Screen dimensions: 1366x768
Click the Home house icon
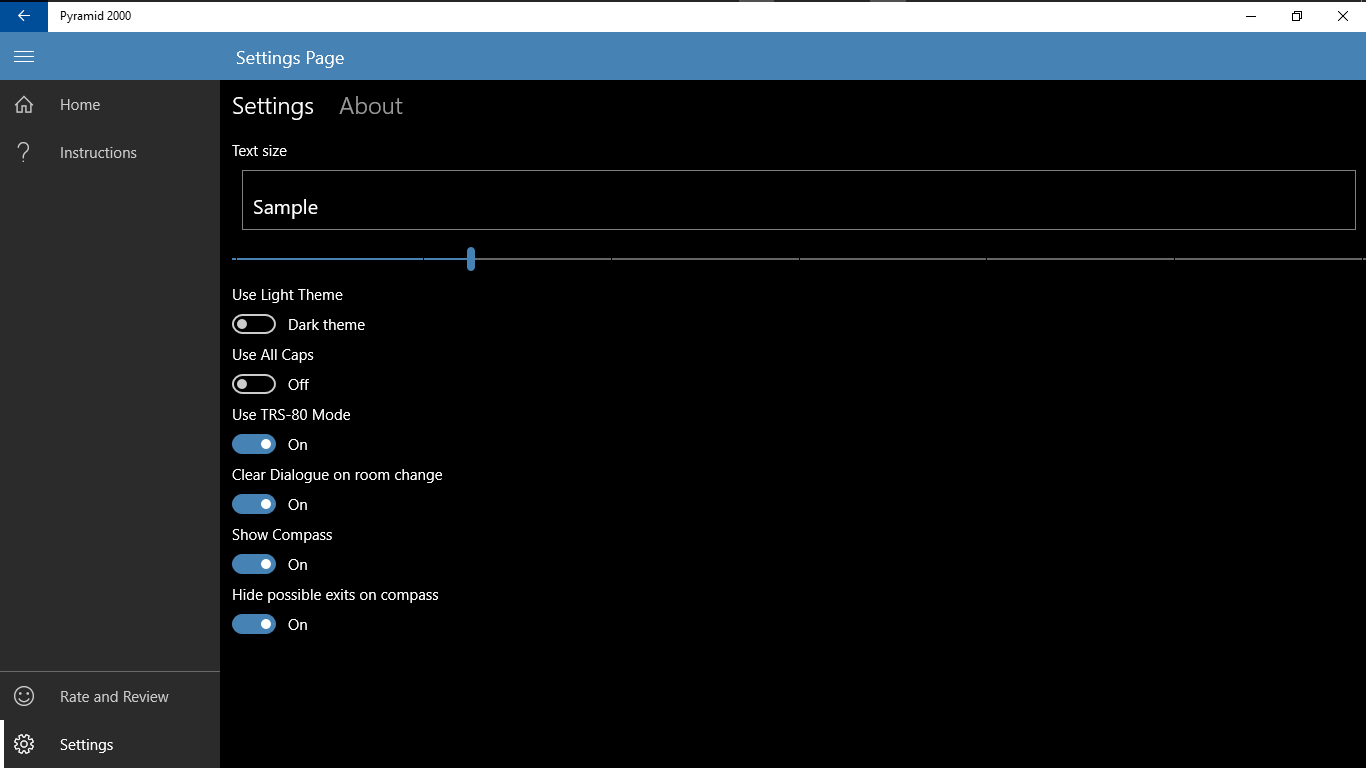pyautogui.click(x=24, y=105)
